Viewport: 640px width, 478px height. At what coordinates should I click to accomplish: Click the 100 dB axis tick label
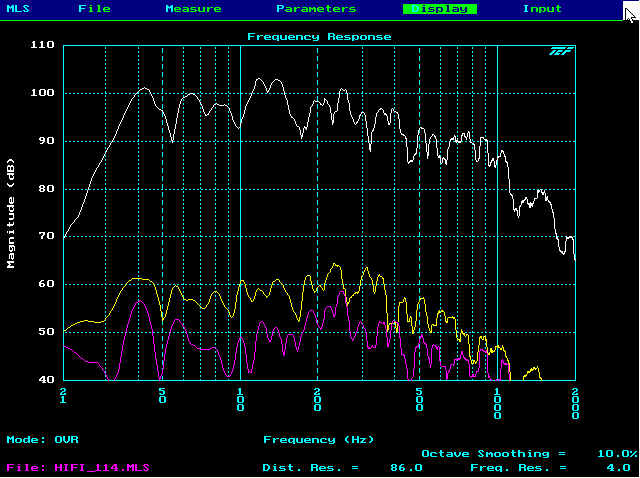coord(42,93)
